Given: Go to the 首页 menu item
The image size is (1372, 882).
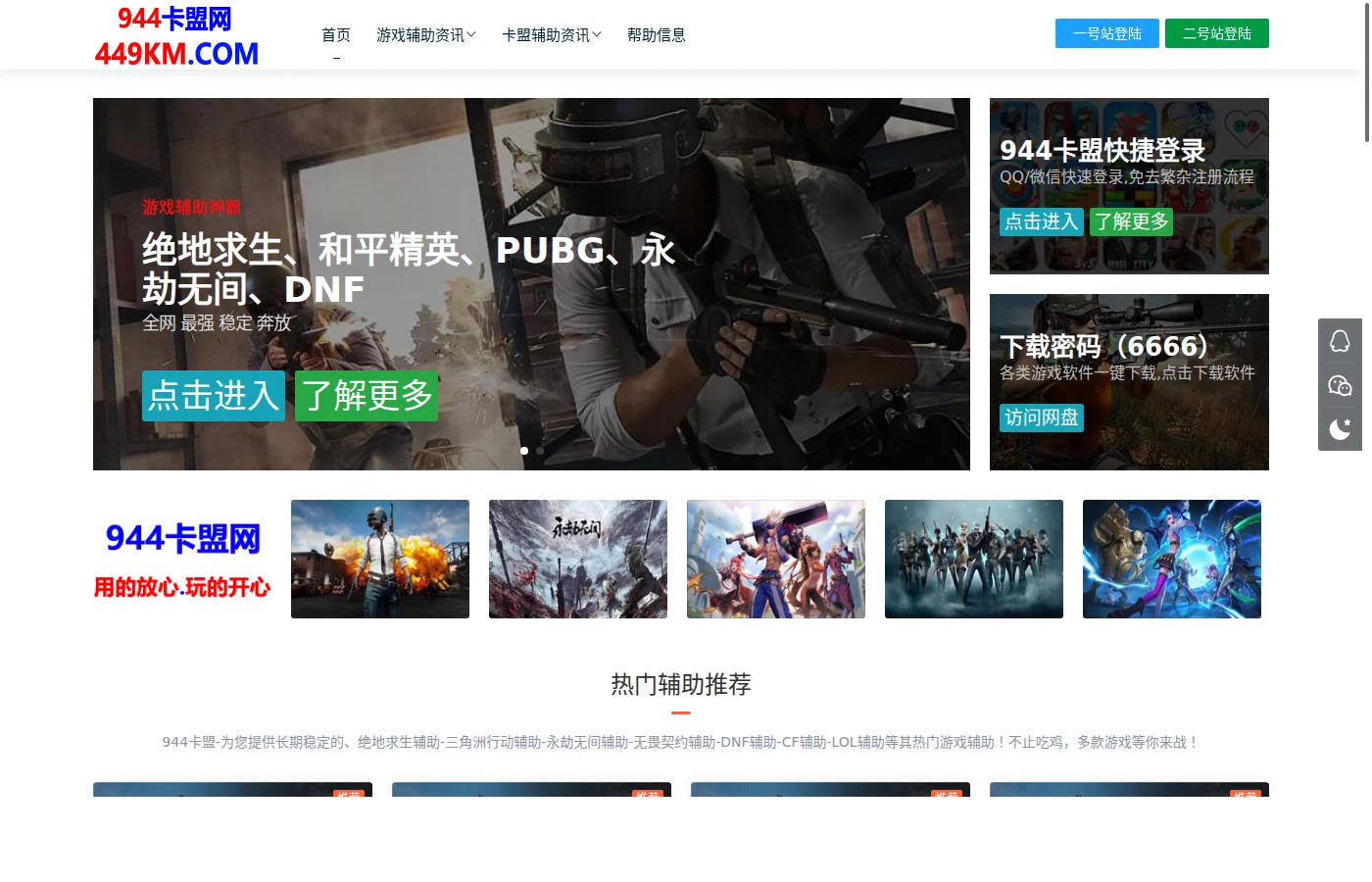Looking at the screenshot, I should (336, 35).
